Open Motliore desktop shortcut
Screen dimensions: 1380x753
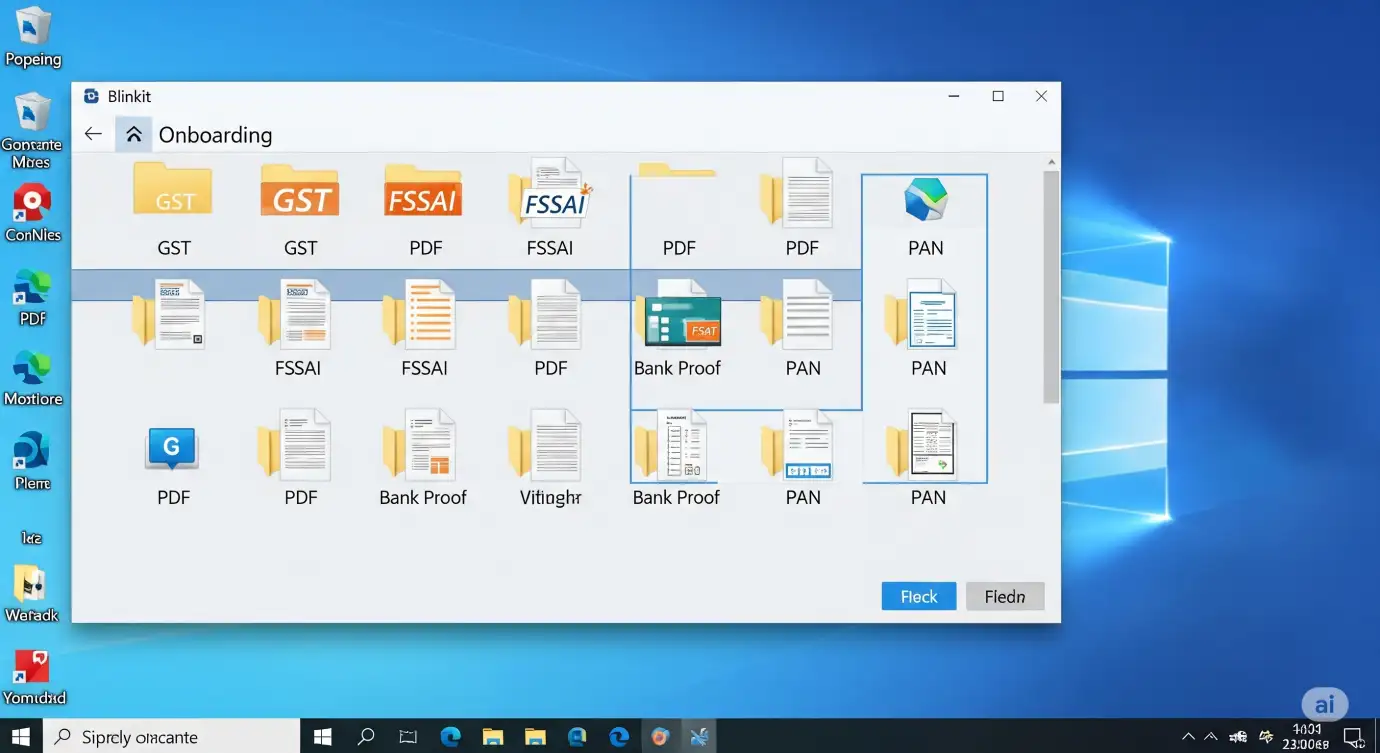(33, 369)
